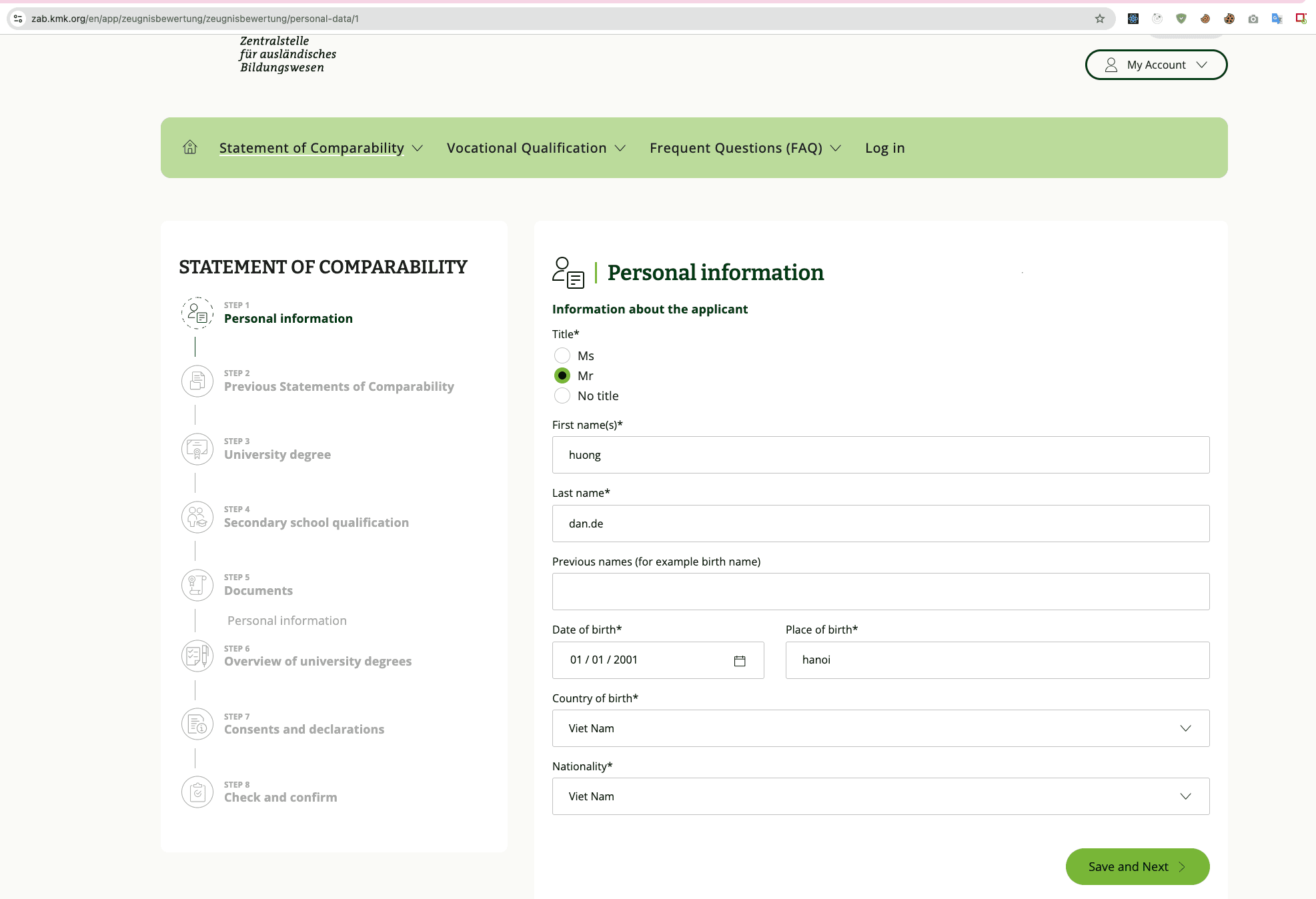
Task: Click the Save and Next button
Action: tap(1137, 866)
